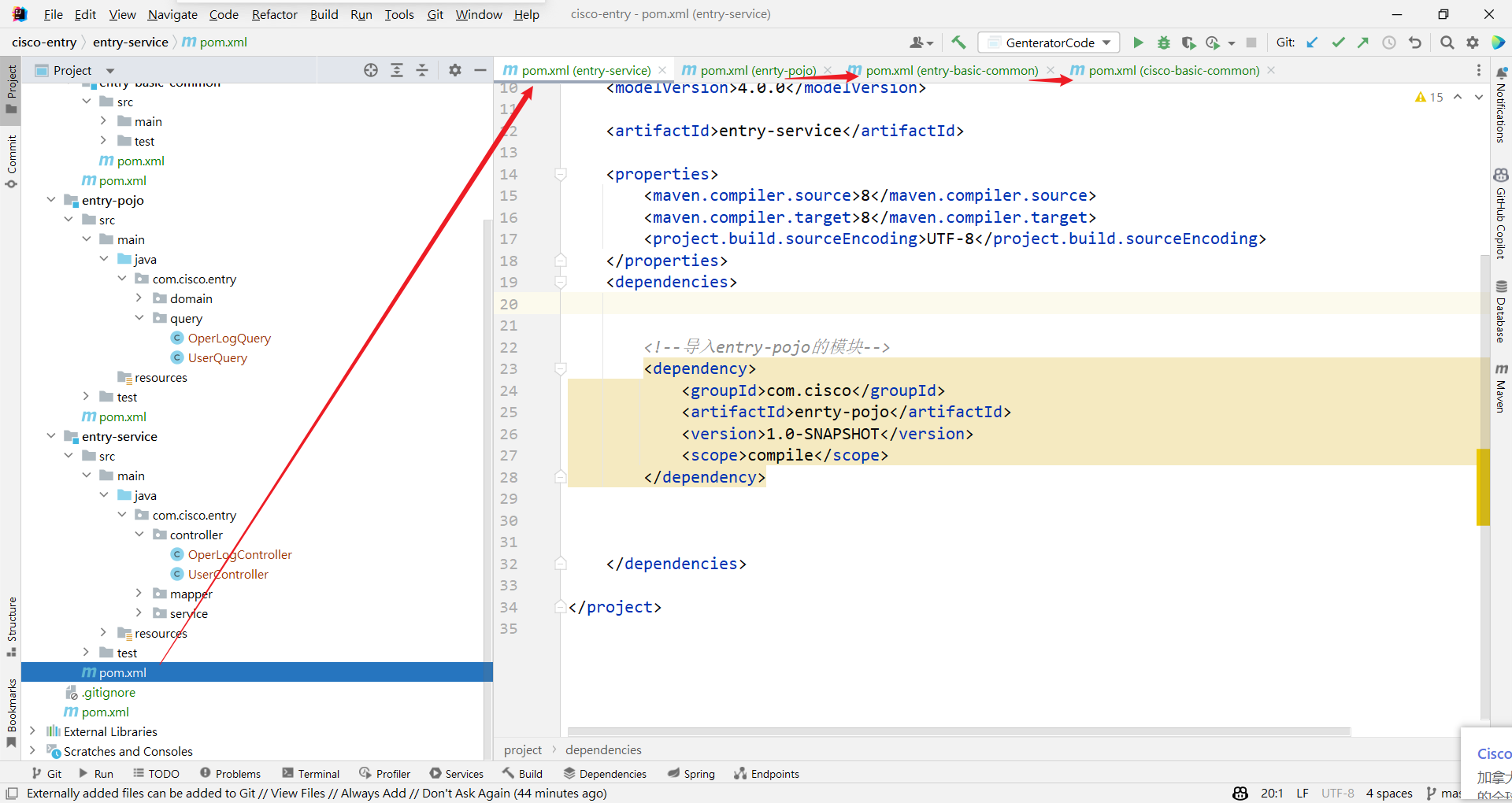Open Git history clock icon
1512x803 pixels.
pyautogui.click(x=1389, y=43)
